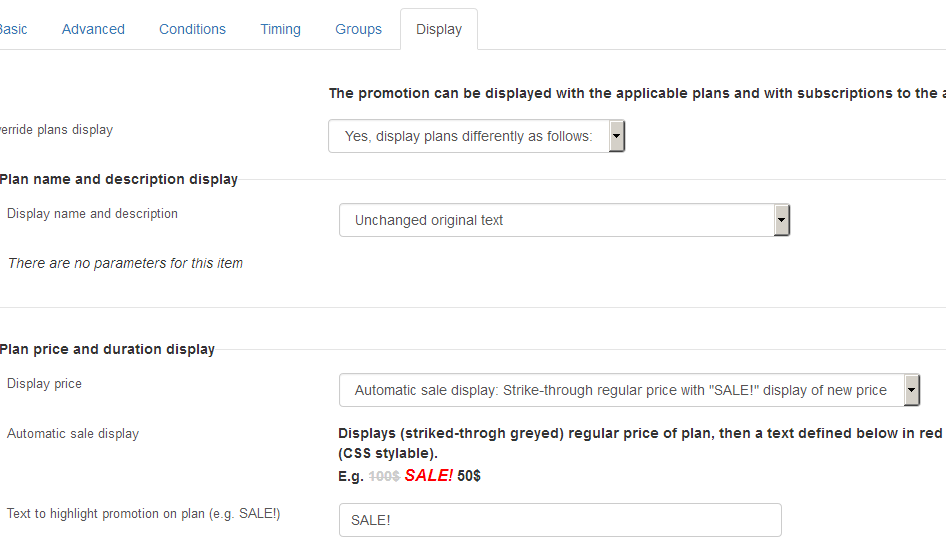Open the override plans display dropdown
This screenshot has width=946, height=551.
pos(476,136)
